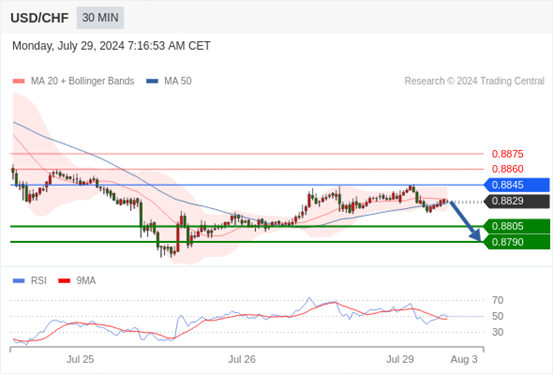Image resolution: width=553 pixels, height=375 pixels.
Task: Select the green 0.8805 support tag
Action: pos(517,226)
